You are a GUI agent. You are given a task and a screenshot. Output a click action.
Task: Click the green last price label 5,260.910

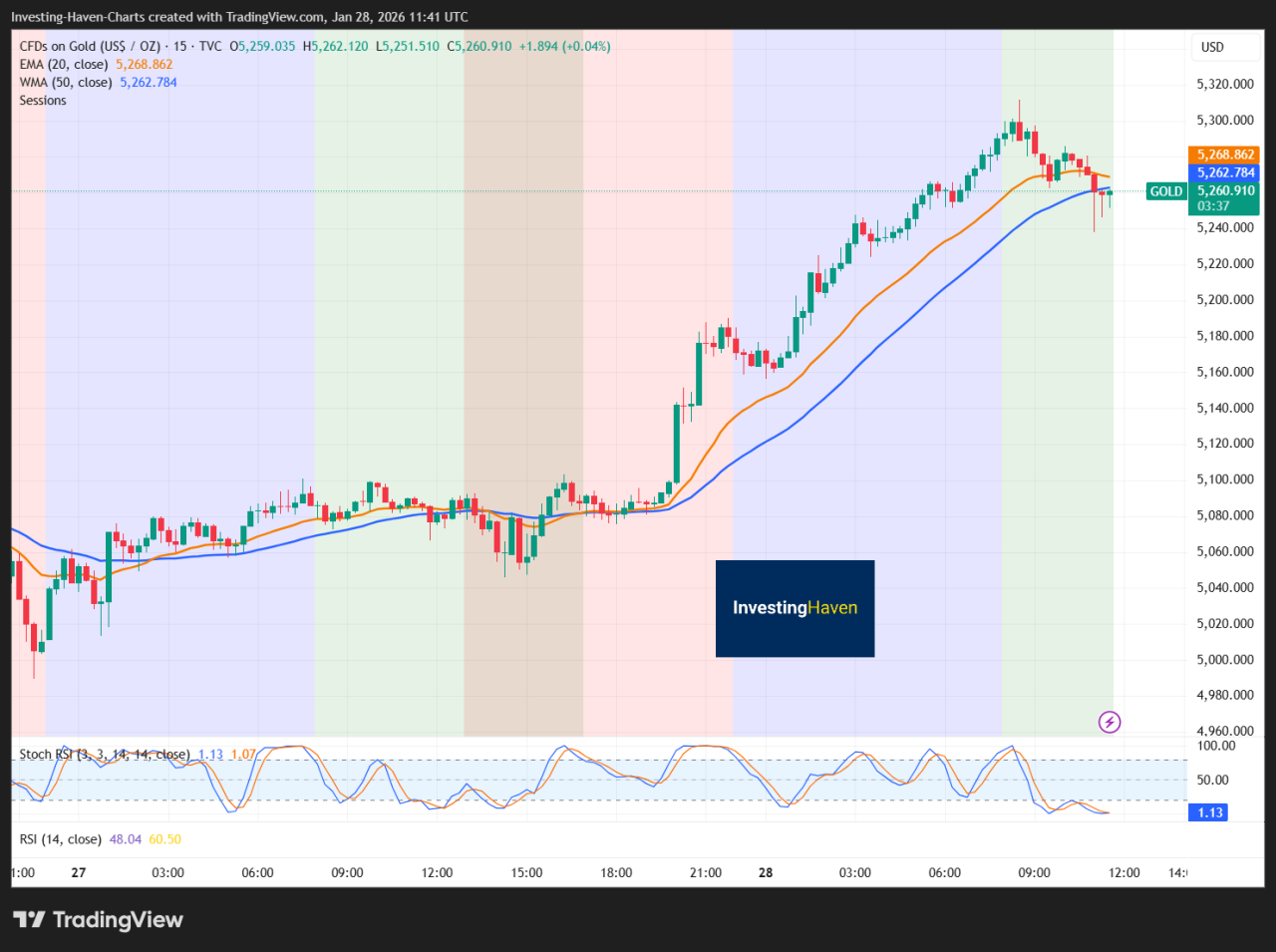click(1223, 190)
